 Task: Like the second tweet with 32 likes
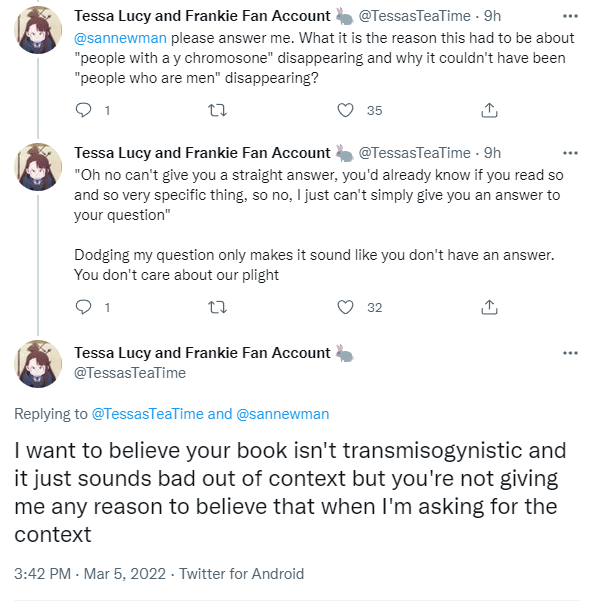(x=345, y=307)
